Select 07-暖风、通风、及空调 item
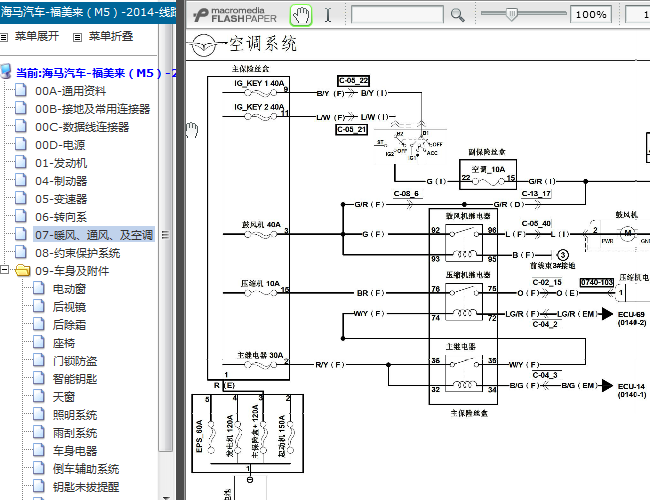Image resolution: width=650 pixels, height=500 pixels. click(x=94, y=235)
